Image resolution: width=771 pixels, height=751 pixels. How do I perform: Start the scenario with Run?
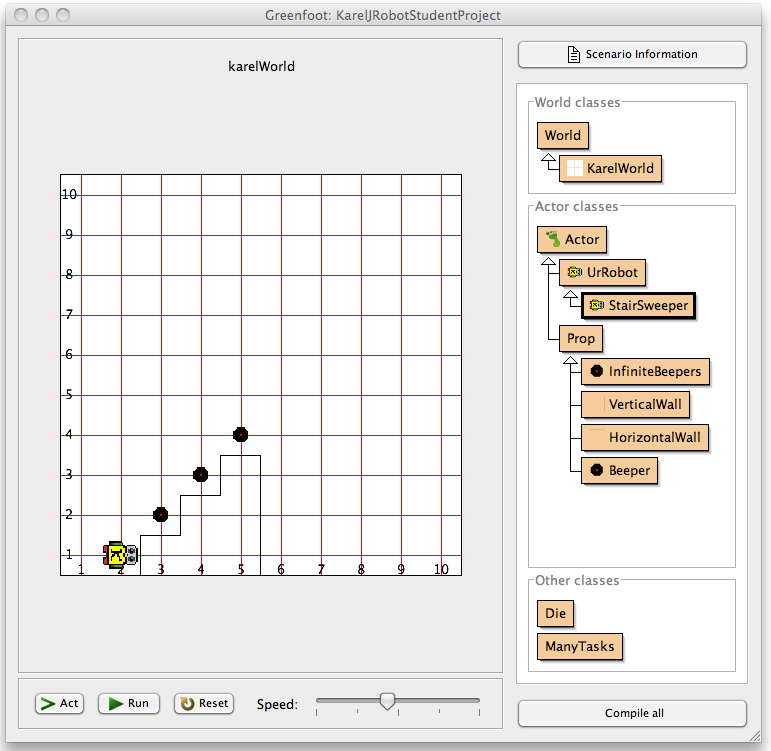tap(128, 703)
